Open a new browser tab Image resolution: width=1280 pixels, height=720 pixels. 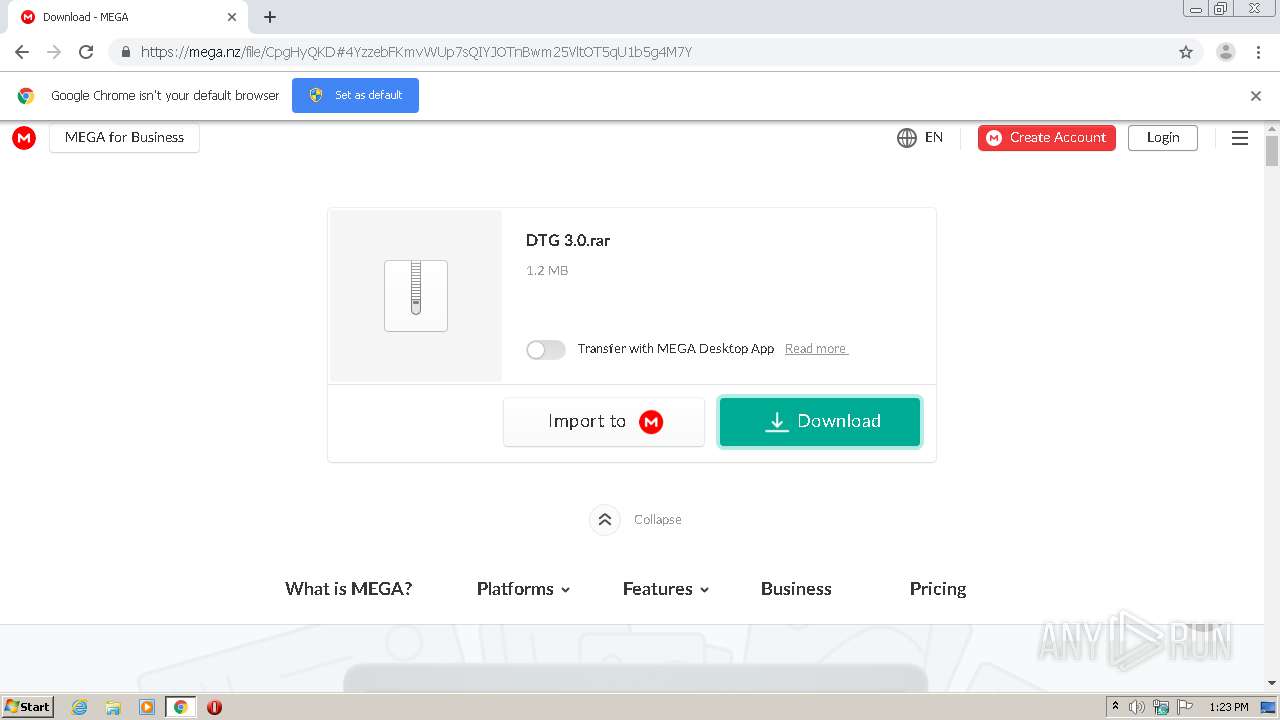270,17
